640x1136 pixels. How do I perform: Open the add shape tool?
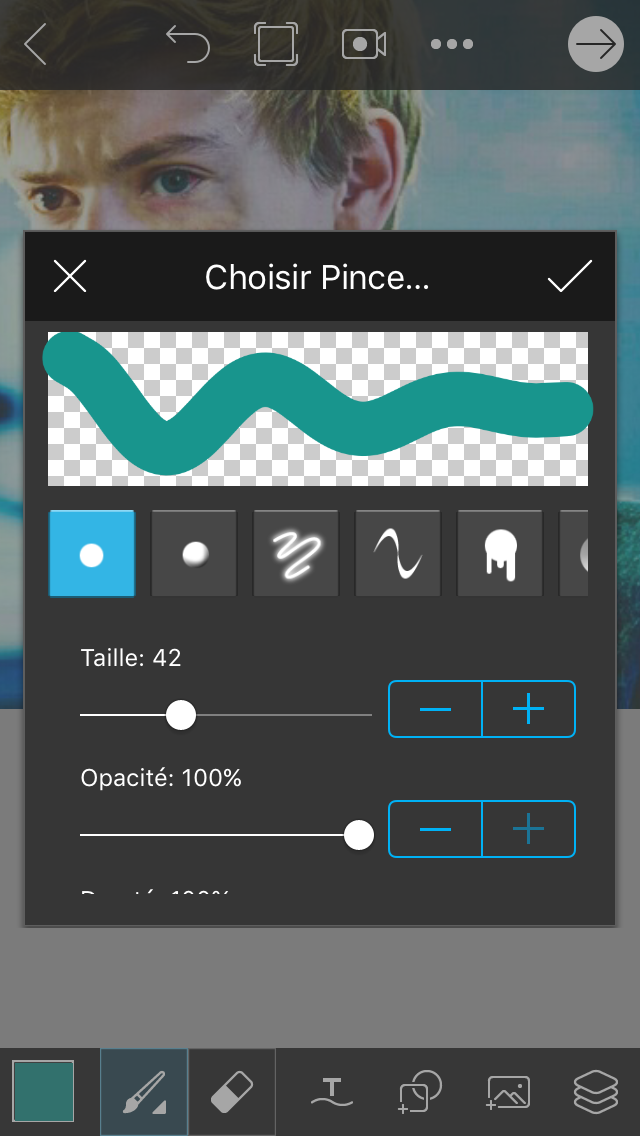420,1092
